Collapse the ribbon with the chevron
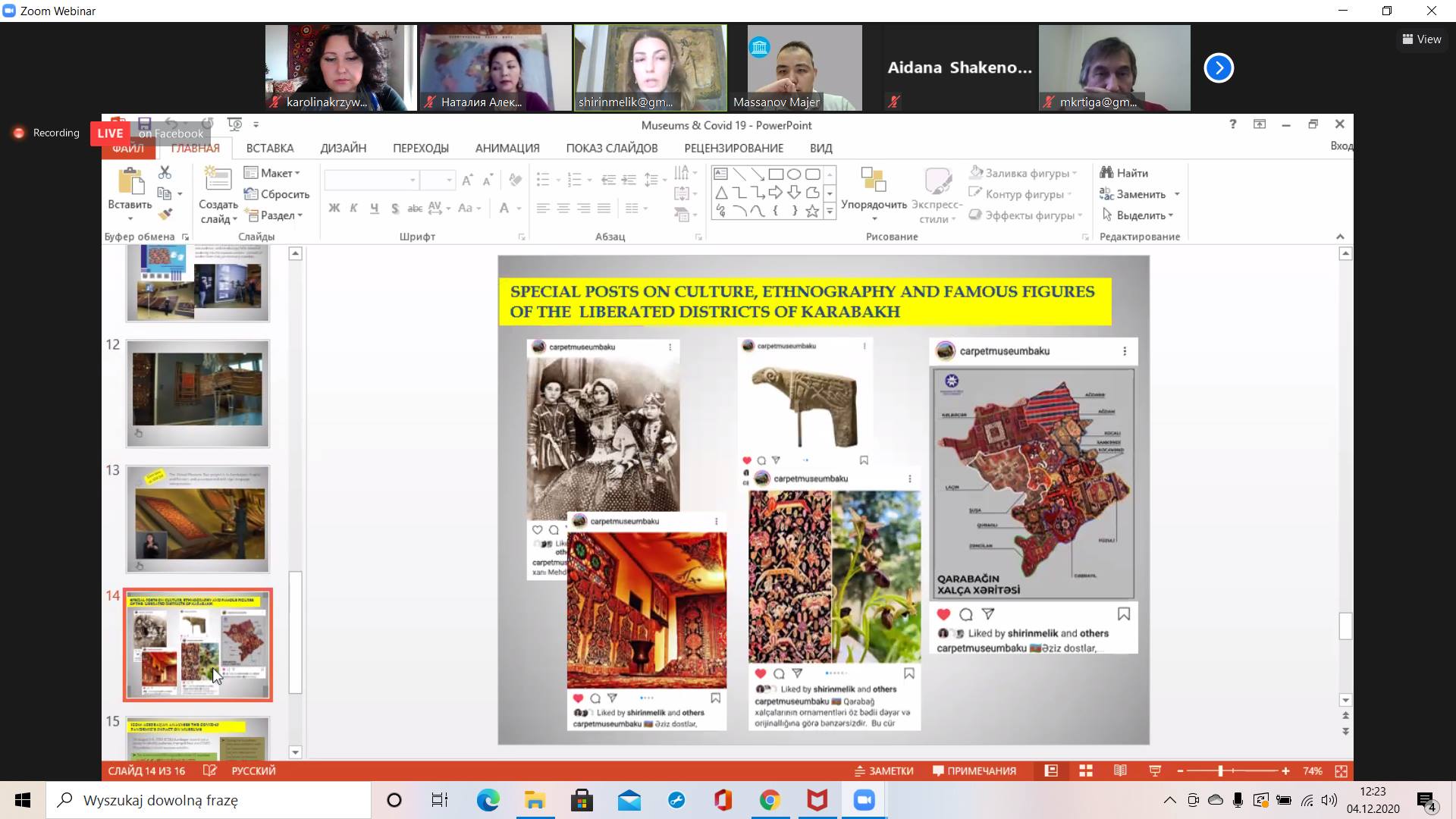This screenshot has width=1456, height=819. [x=1340, y=237]
